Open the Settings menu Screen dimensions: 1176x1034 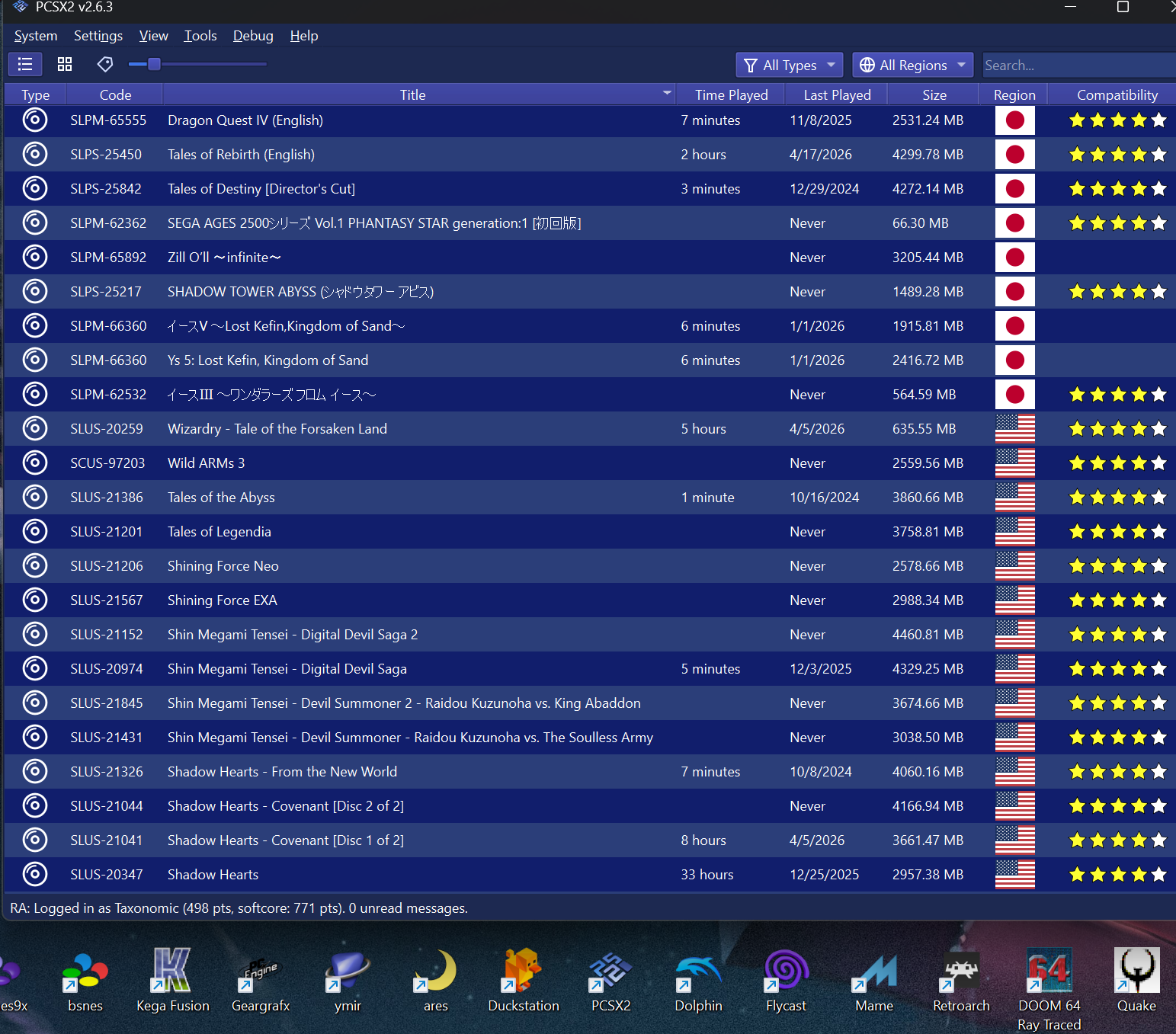click(x=98, y=36)
